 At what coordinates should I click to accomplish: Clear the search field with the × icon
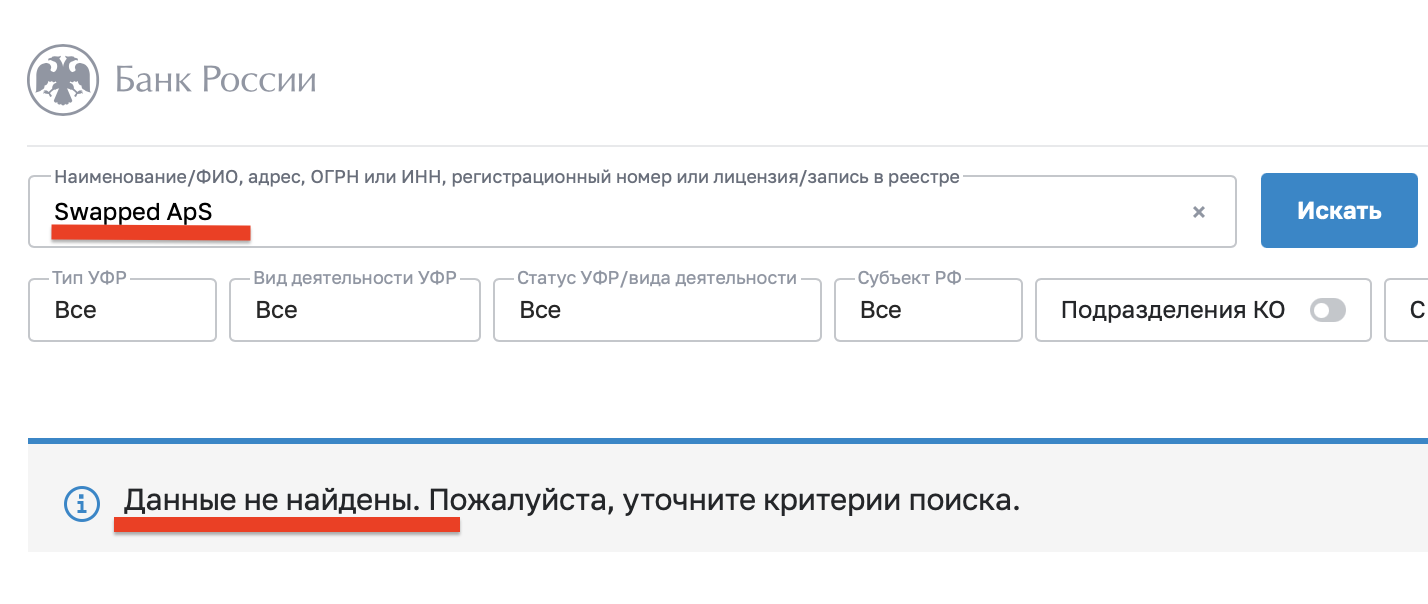coord(1199,212)
